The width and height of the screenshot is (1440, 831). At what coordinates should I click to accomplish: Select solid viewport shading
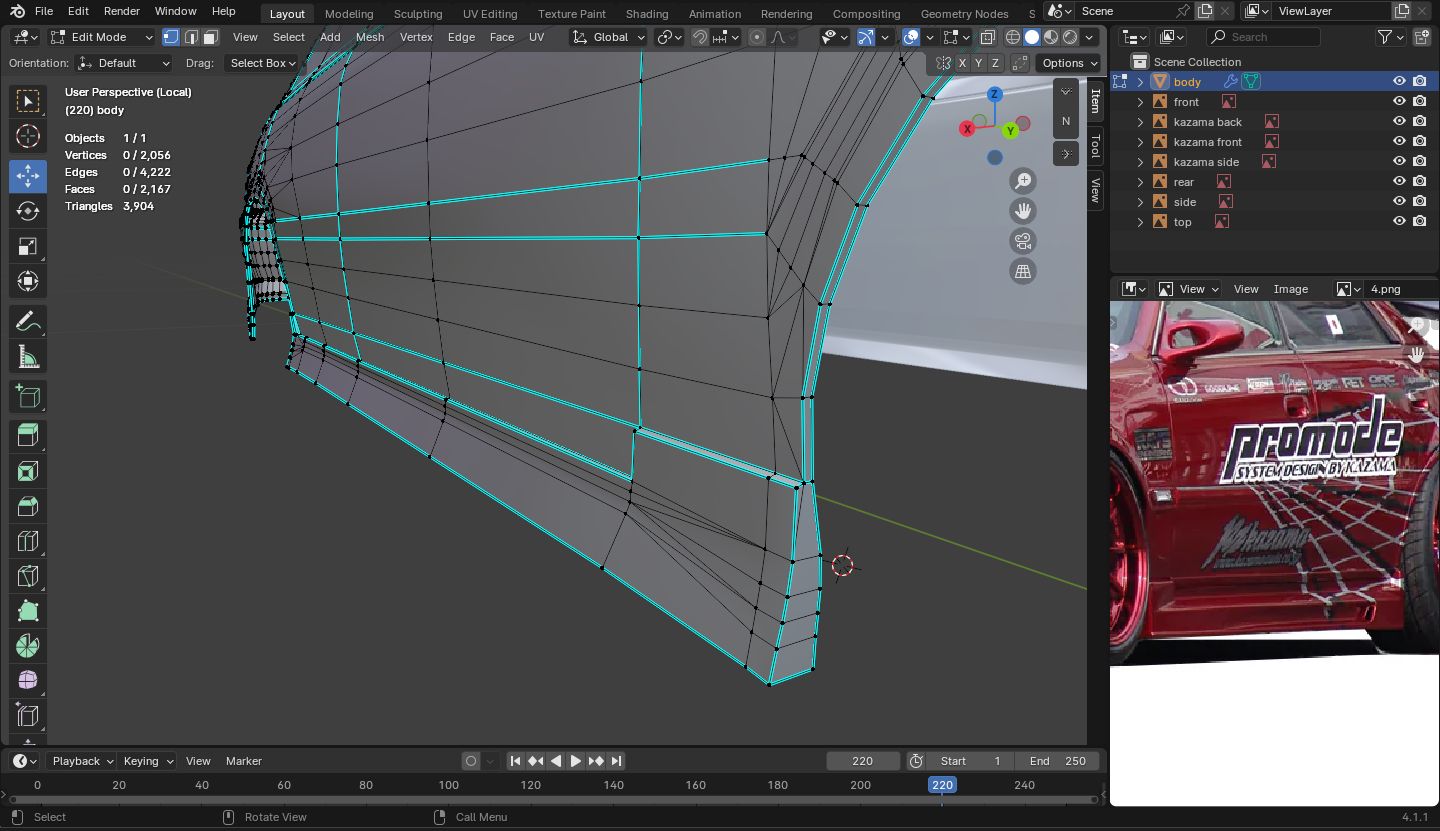coord(1032,37)
